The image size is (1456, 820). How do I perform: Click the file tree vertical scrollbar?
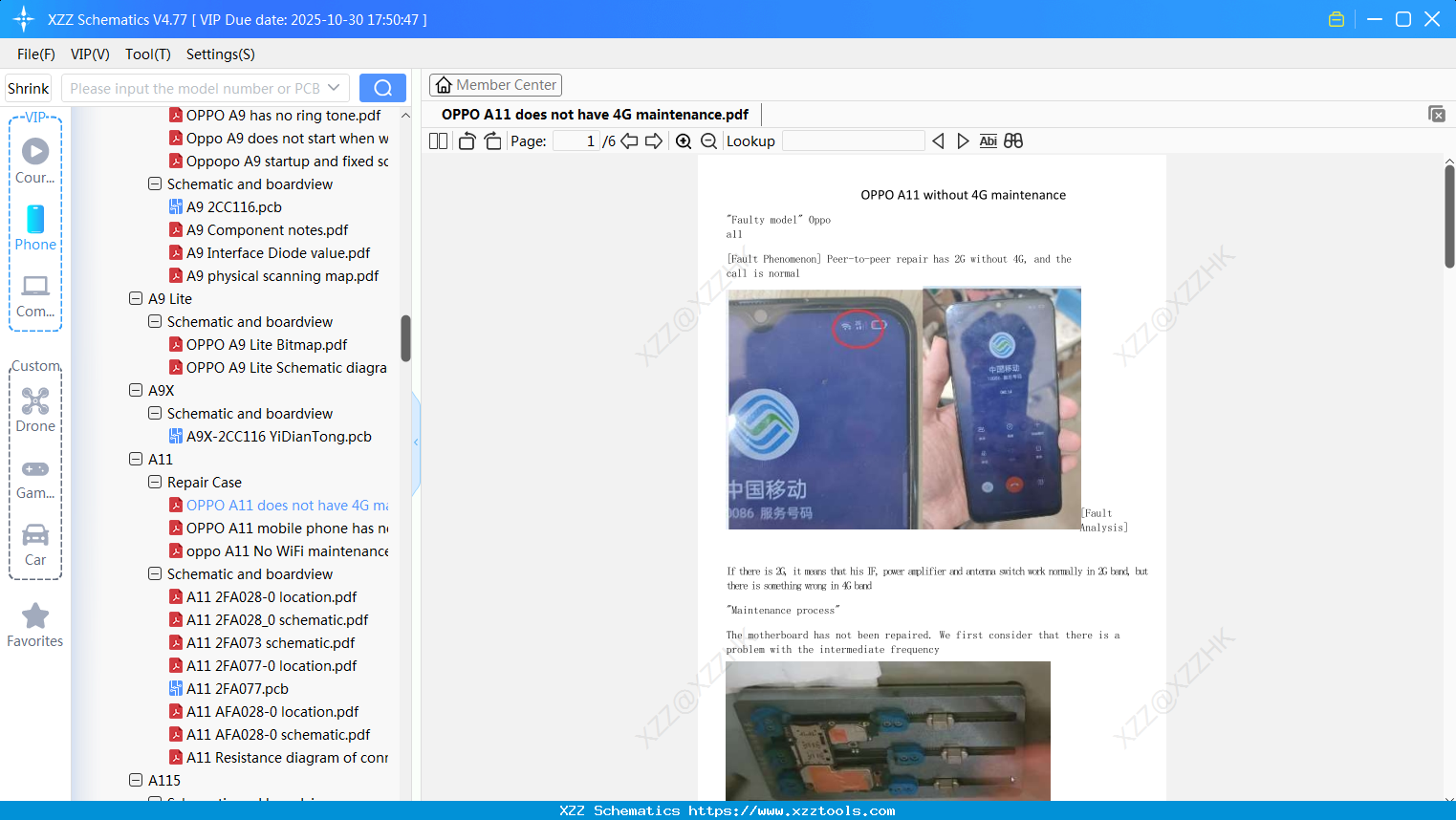click(x=405, y=338)
